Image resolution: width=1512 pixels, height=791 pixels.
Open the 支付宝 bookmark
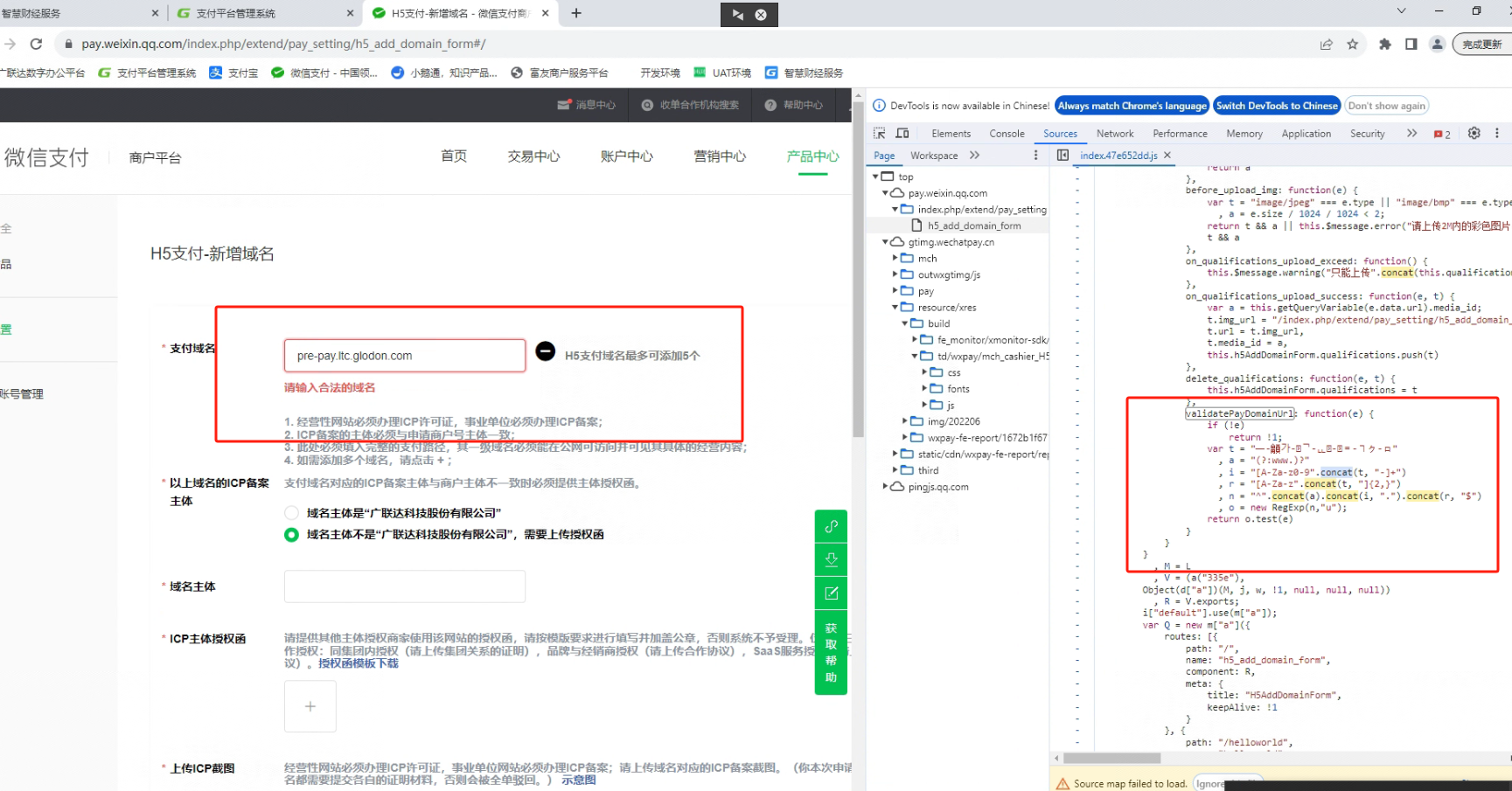pyautogui.click(x=233, y=73)
